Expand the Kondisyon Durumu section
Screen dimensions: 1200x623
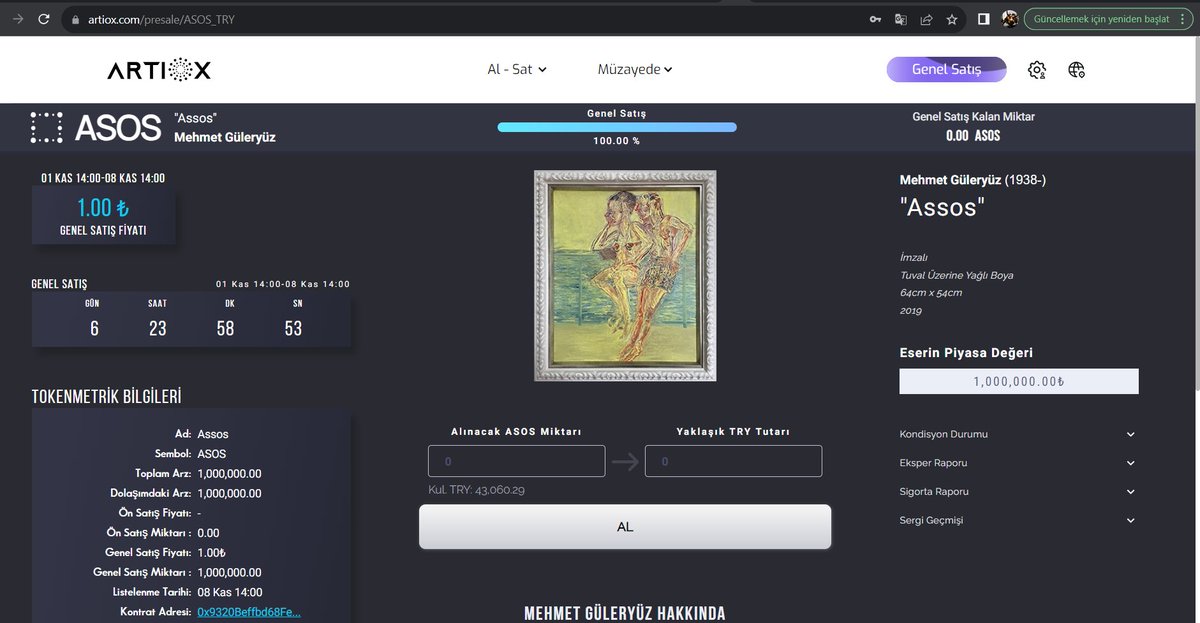tap(1018, 434)
